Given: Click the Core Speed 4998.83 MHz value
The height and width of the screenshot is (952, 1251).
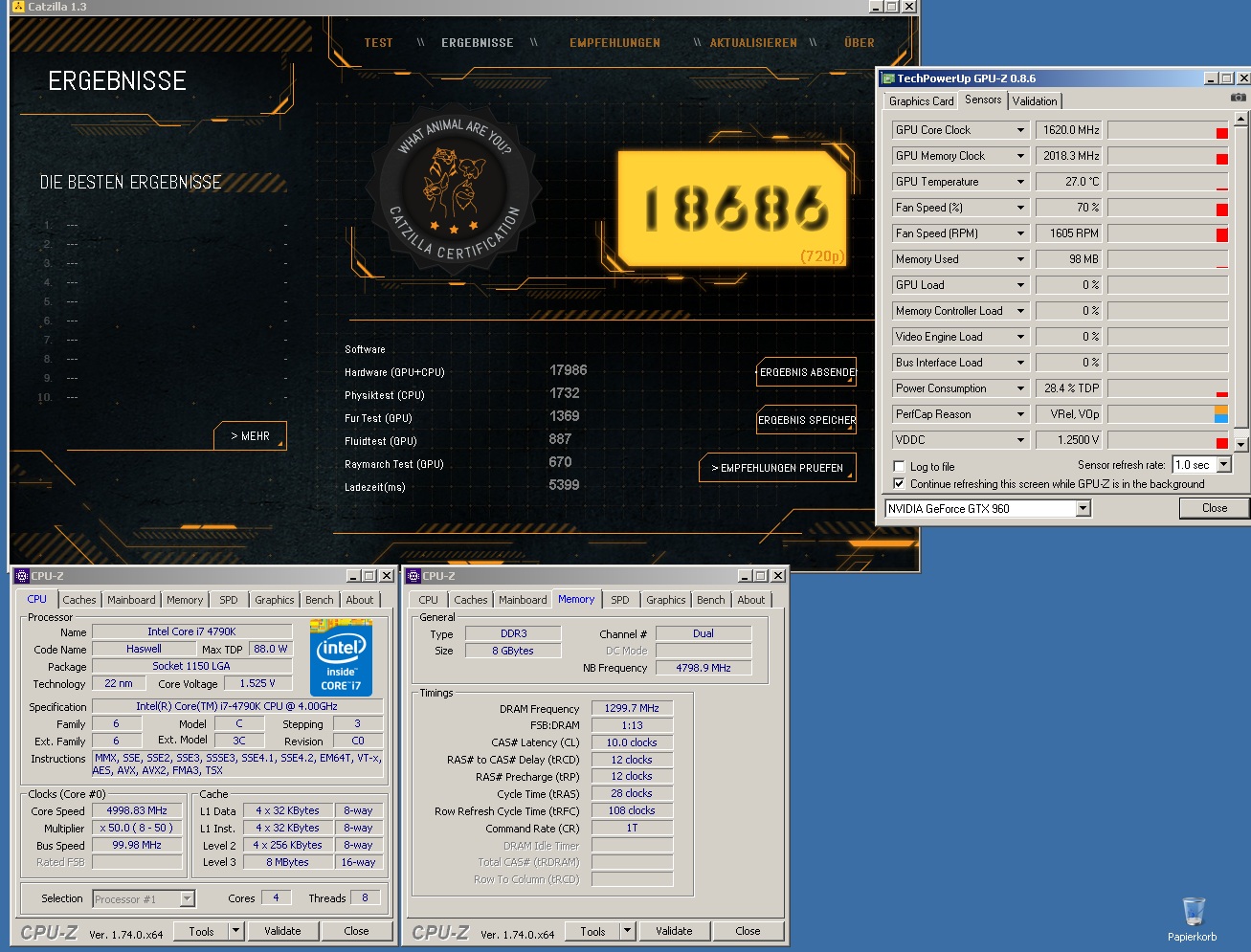Looking at the screenshot, I should pos(137,810).
